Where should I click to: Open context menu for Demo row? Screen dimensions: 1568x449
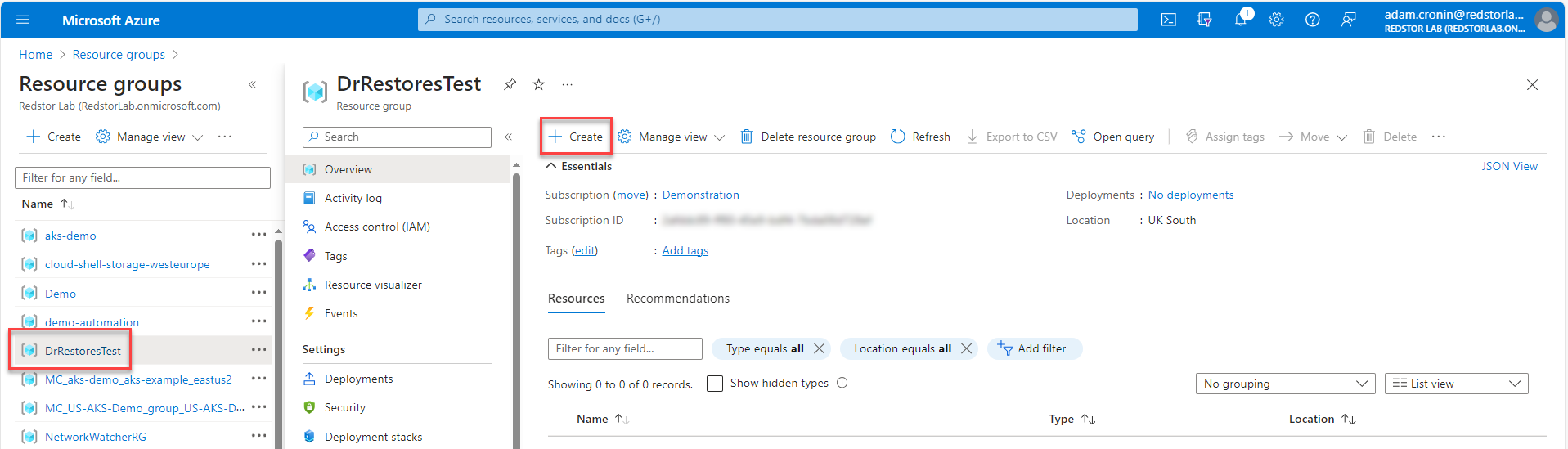pyautogui.click(x=259, y=293)
